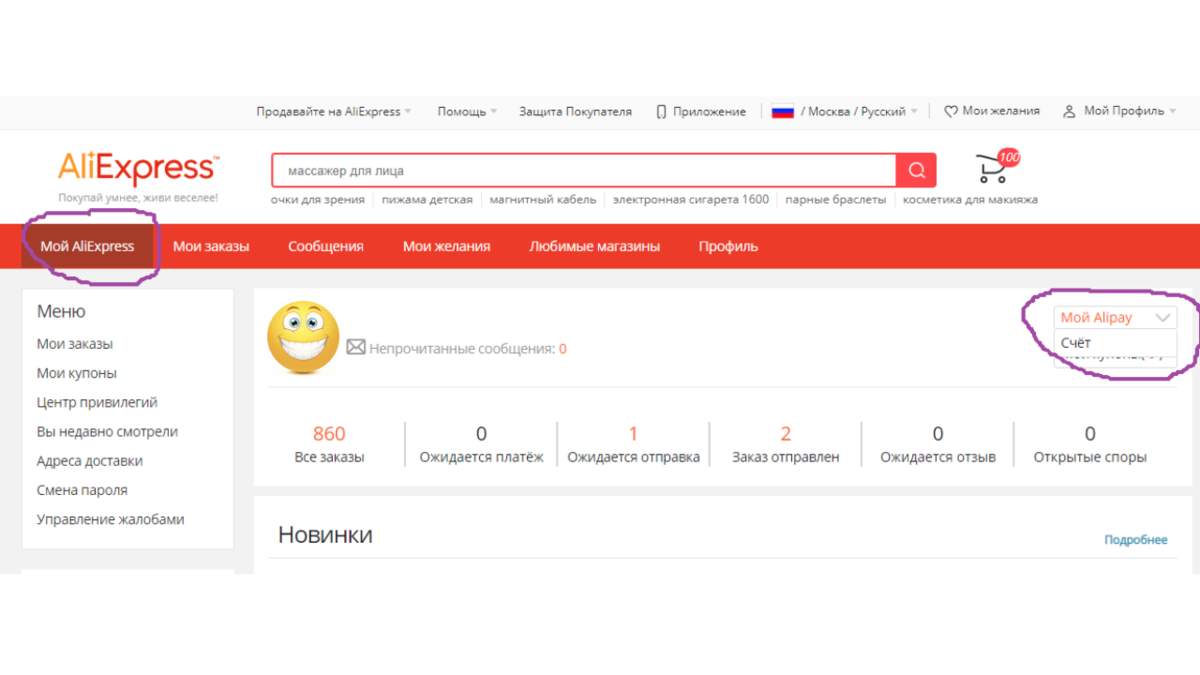
Task: Click the search field with массажер для лица
Action: click(x=584, y=170)
